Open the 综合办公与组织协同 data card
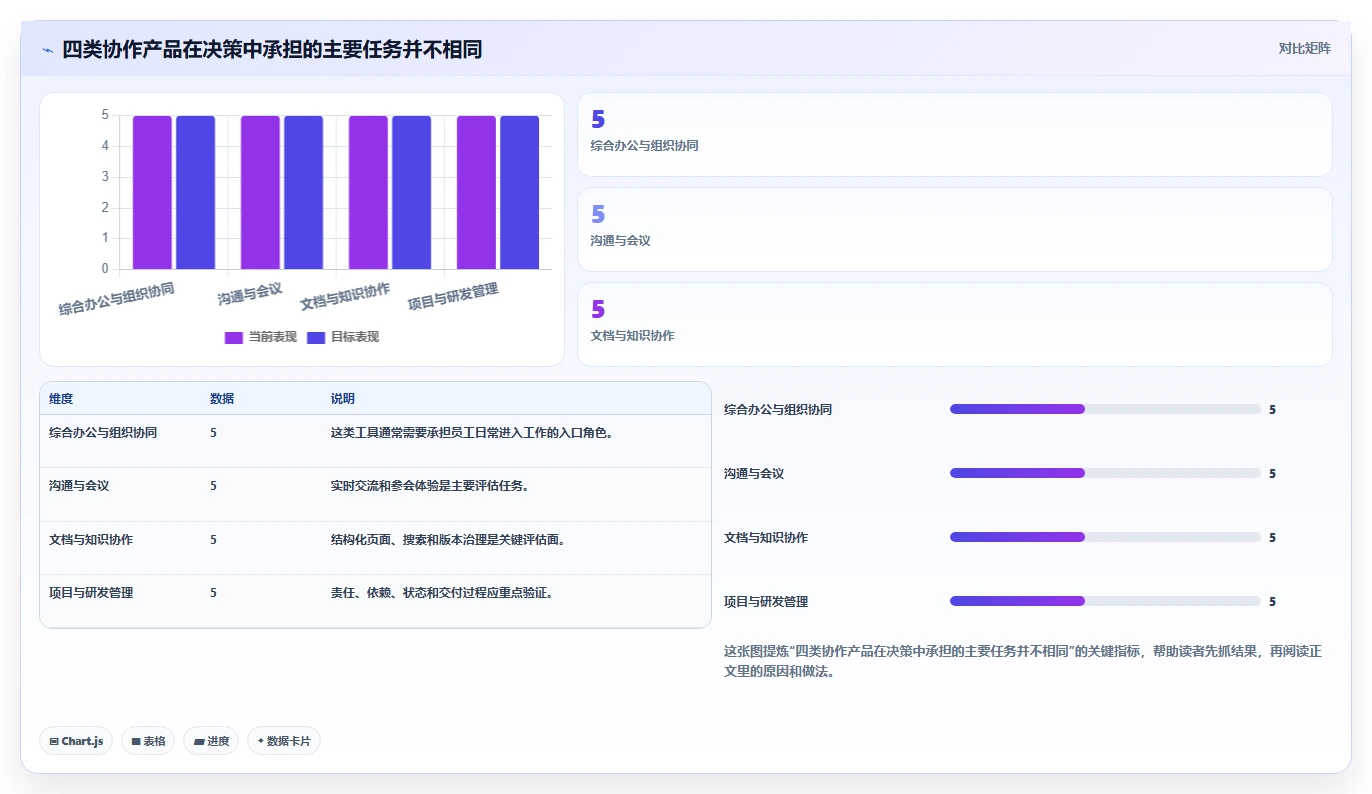The height and width of the screenshot is (794, 1372). pos(955,135)
